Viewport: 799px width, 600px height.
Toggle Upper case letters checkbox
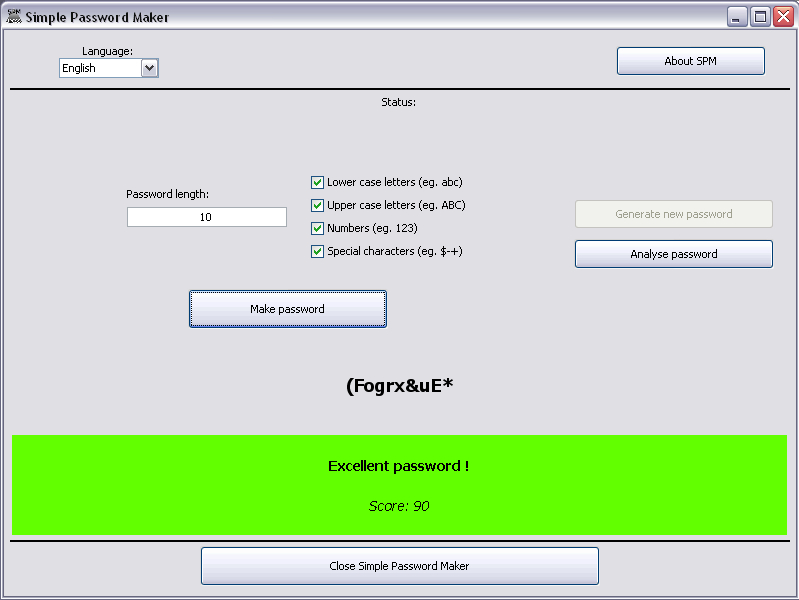point(317,205)
